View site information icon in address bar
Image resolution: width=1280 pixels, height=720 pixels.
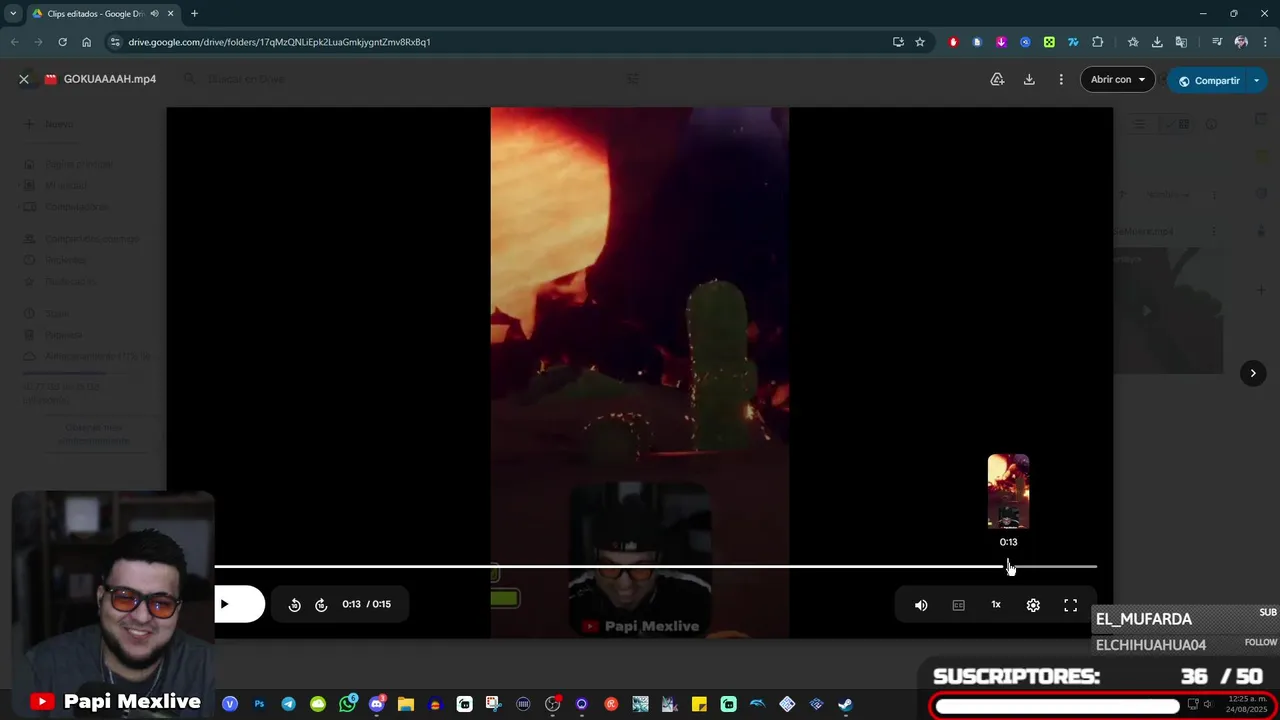115,42
